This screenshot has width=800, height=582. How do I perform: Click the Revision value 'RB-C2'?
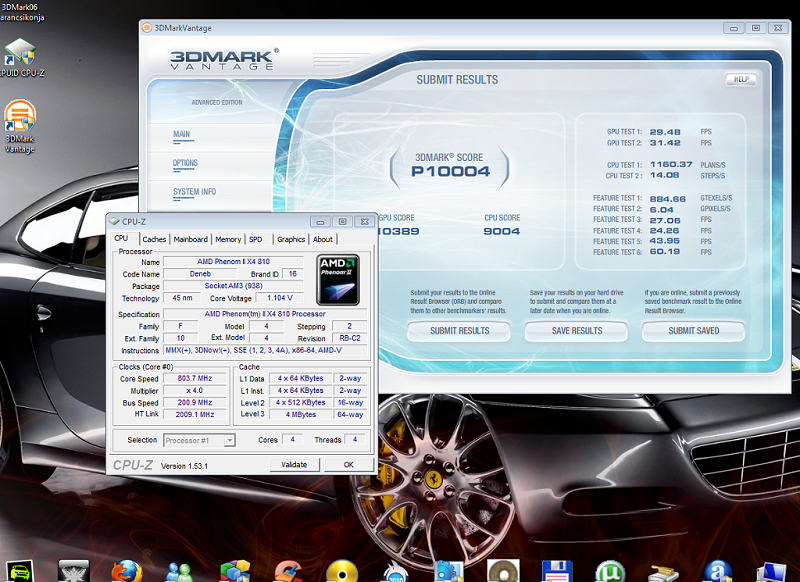pyautogui.click(x=349, y=338)
